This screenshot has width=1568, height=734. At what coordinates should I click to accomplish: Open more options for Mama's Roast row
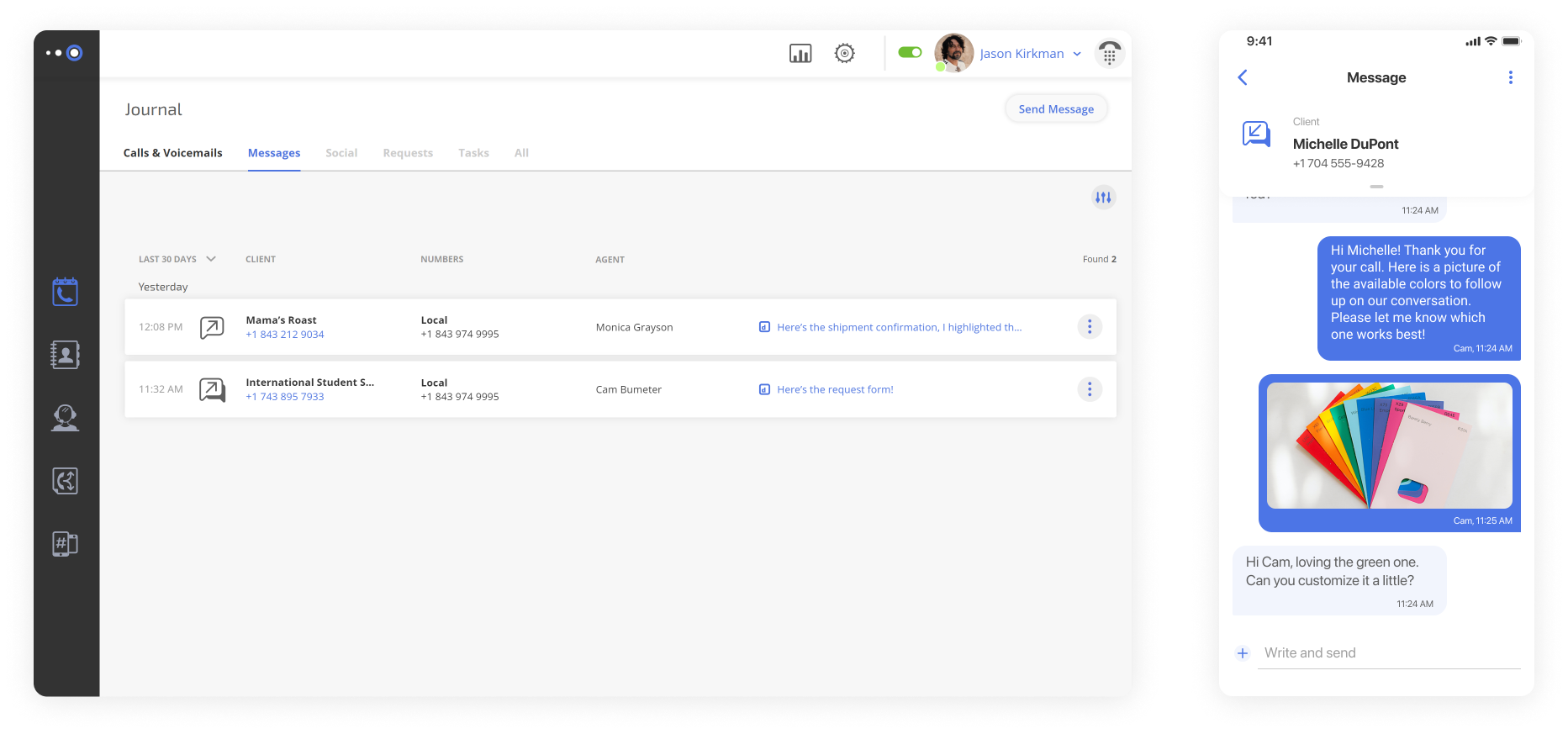(x=1090, y=327)
